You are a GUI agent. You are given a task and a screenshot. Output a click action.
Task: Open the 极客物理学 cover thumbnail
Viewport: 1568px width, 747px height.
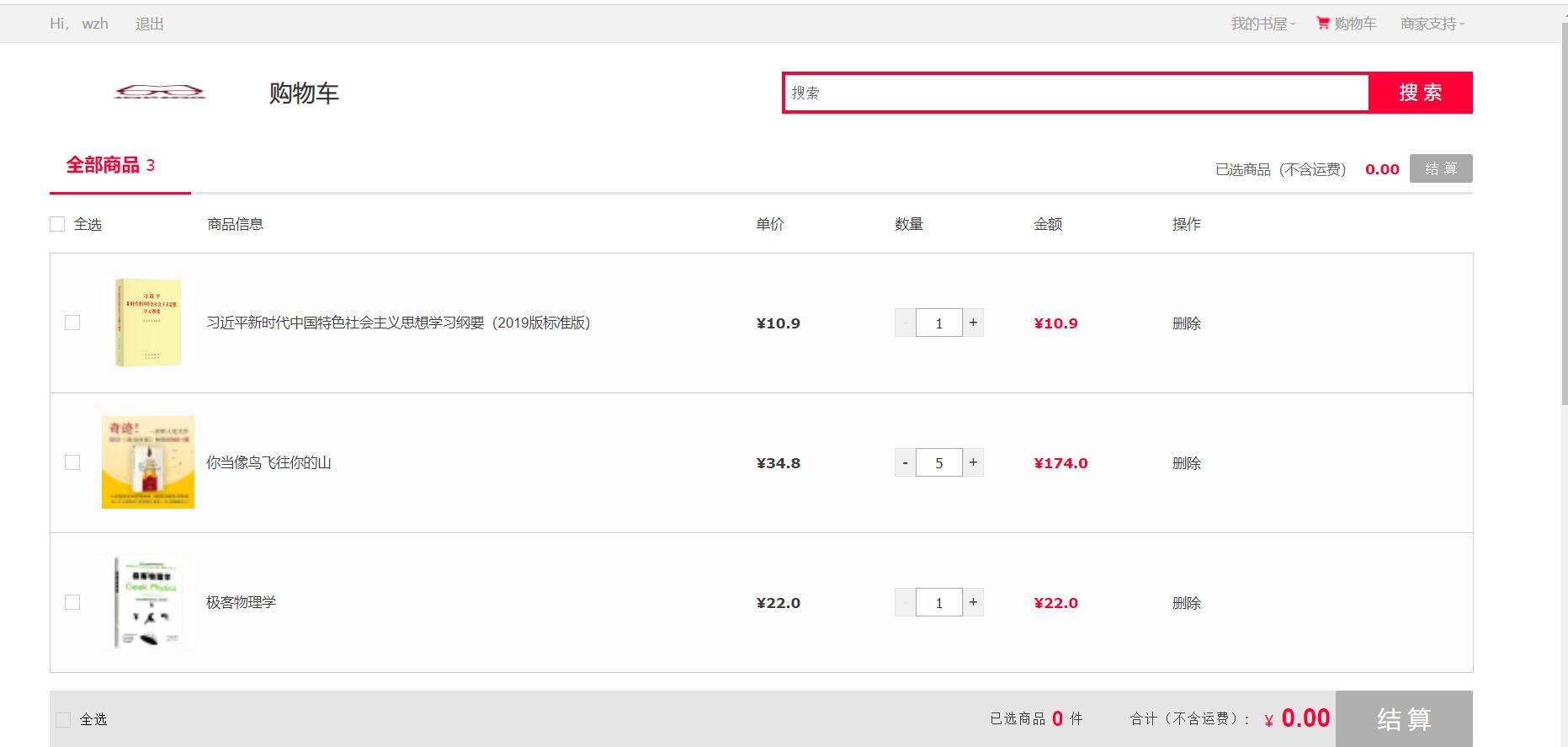pos(148,602)
